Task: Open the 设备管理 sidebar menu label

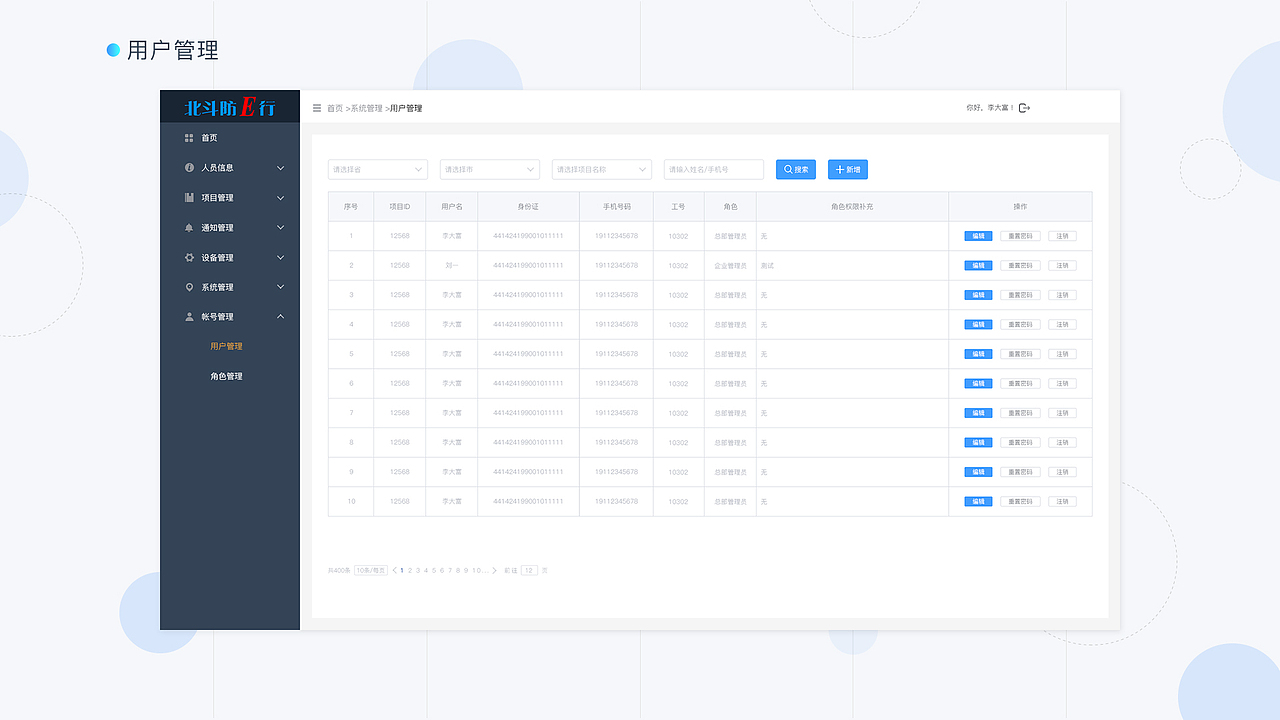Action: [217, 257]
